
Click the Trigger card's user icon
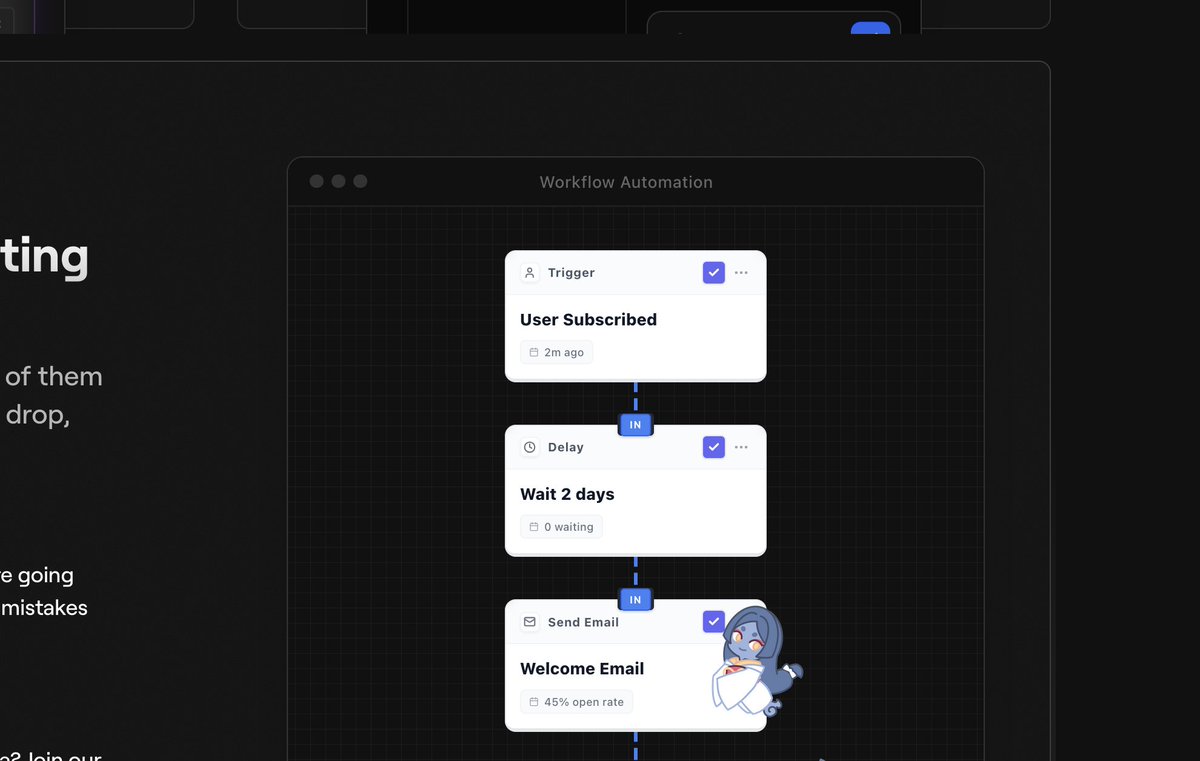pos(530,273)
